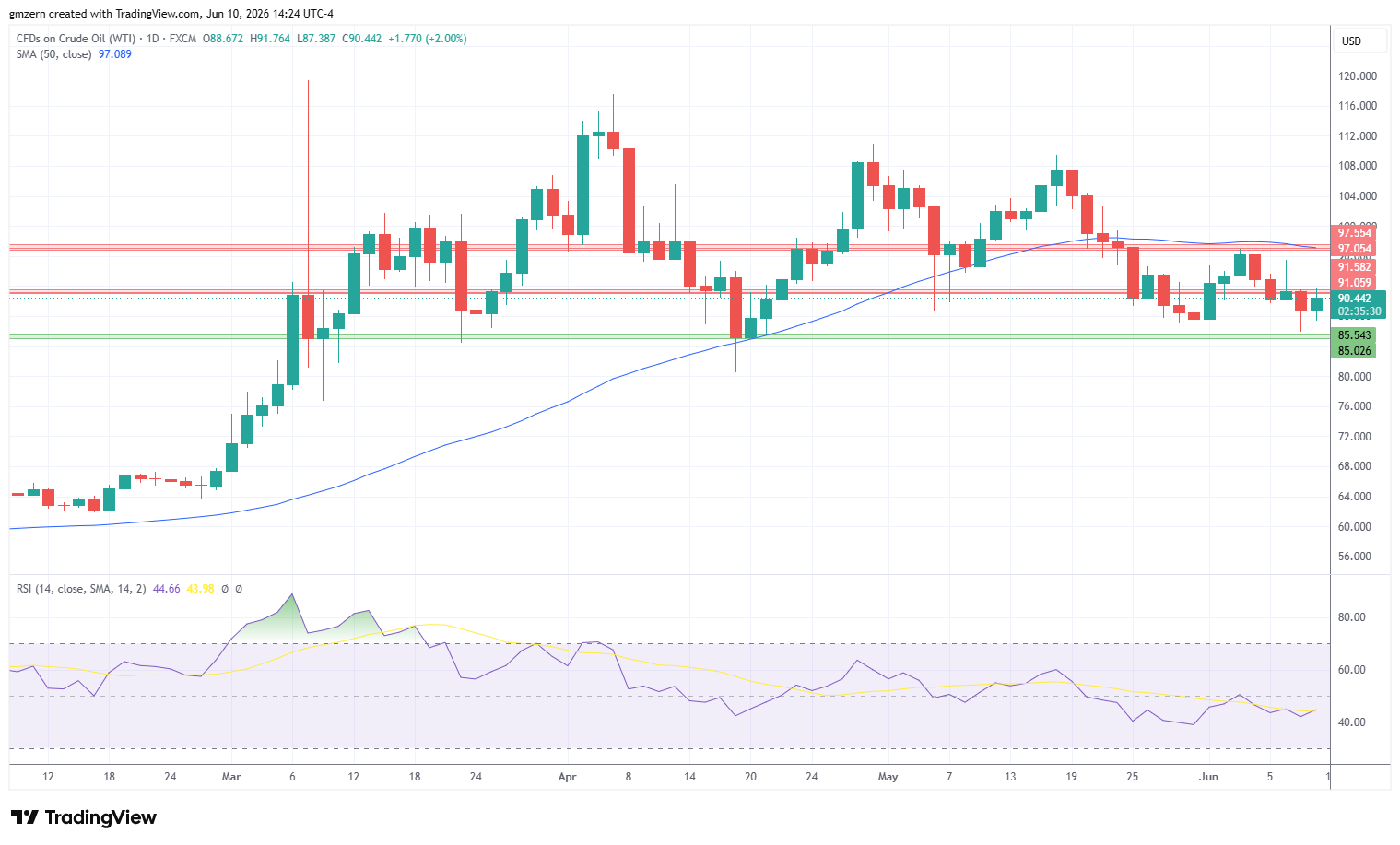Click the 97.554 red price label
Image resolution: width=1400 pixels, height=845 pixels.
point(1355,233)
